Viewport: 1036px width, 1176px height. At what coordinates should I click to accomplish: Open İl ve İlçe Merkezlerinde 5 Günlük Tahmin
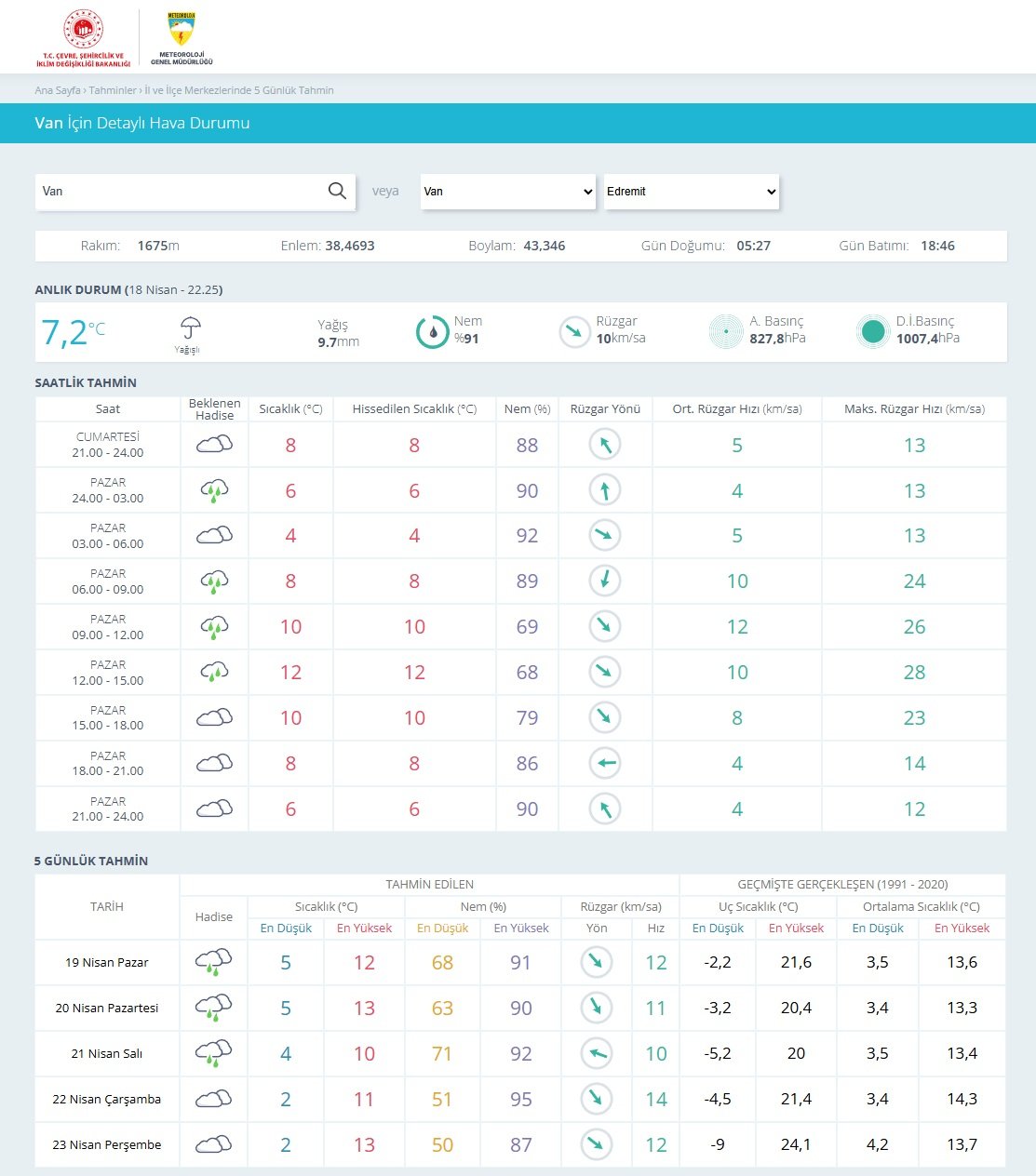click(239, 90)
